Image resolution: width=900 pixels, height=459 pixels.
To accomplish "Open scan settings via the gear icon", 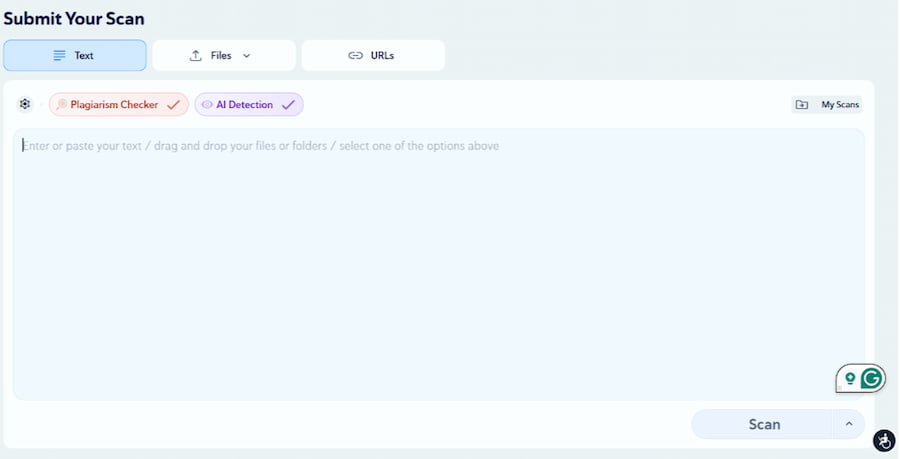I will click(x=25, y=104).
